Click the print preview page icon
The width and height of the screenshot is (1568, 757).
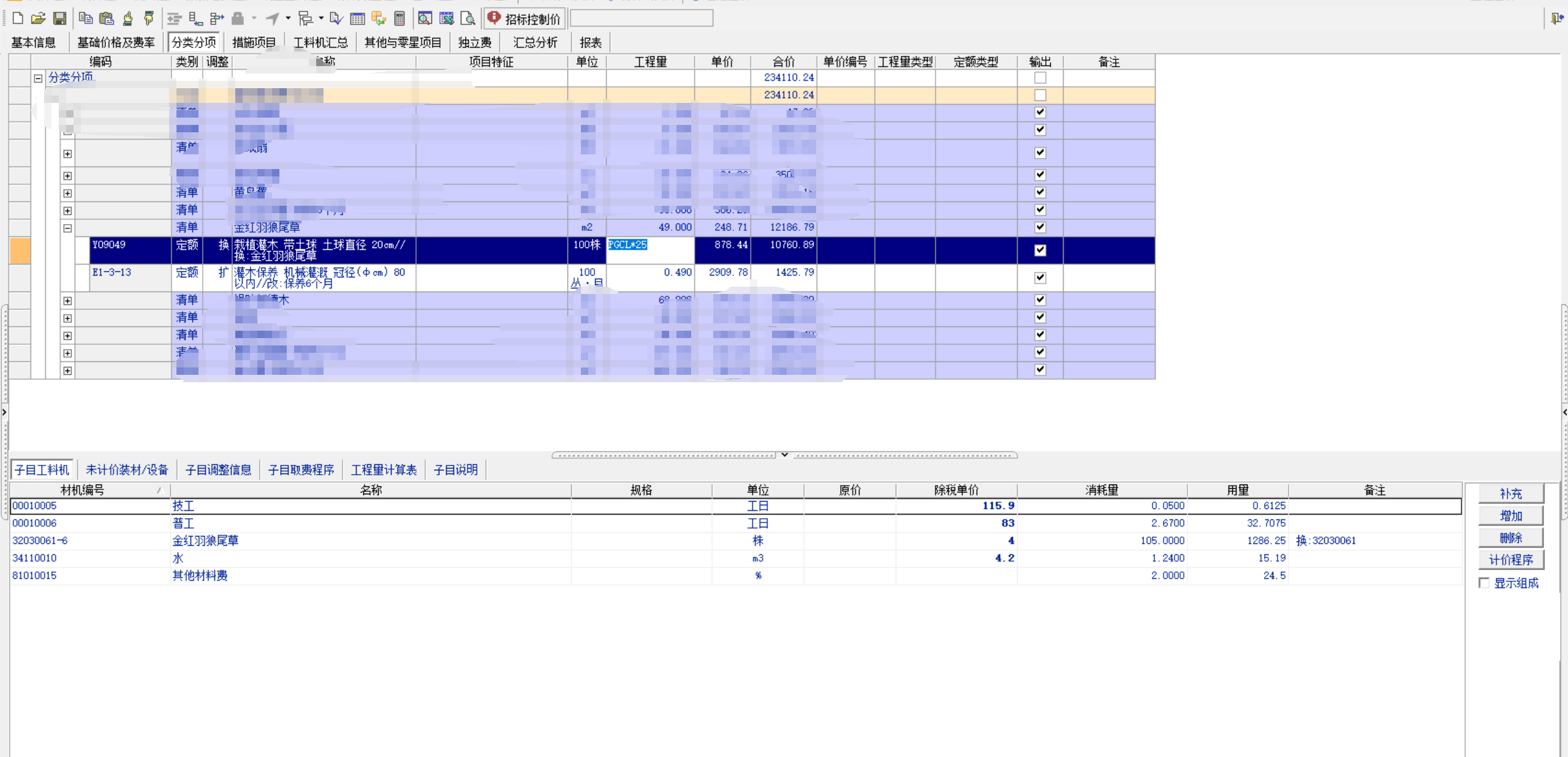point(468,18)
